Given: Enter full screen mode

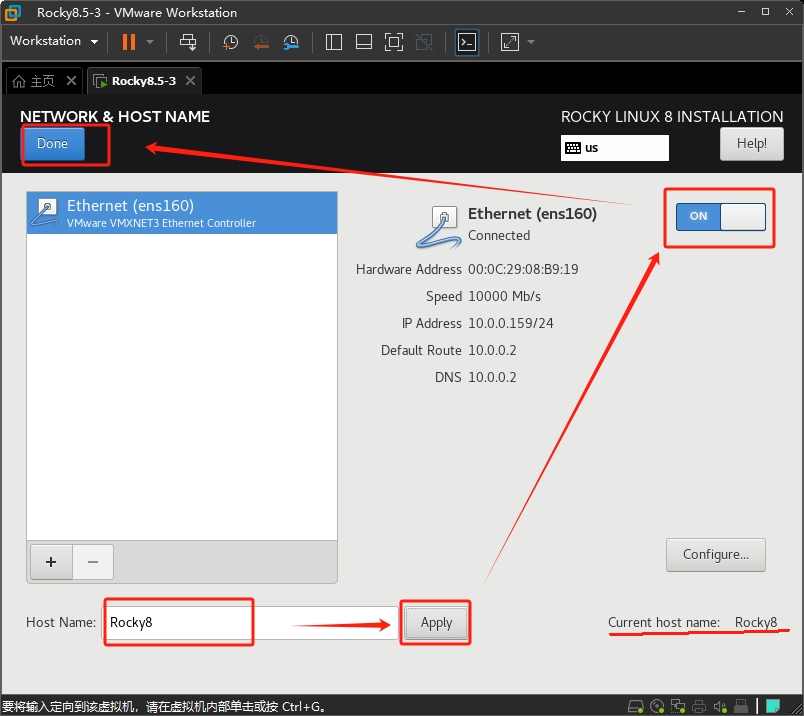Looking at the screenshot, I should [394, 42].
